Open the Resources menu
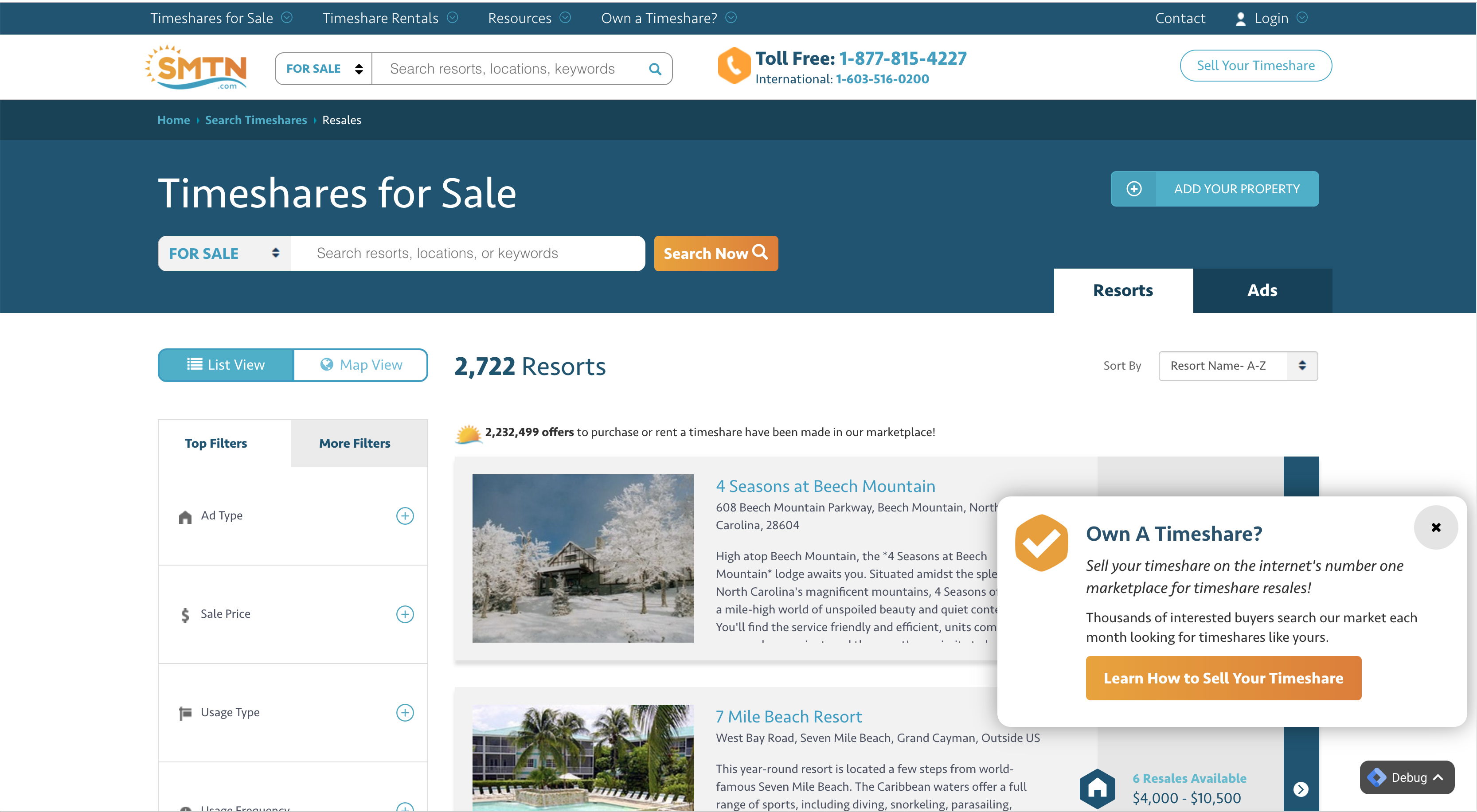This screenshot has width=1477, height=812. 529,18
